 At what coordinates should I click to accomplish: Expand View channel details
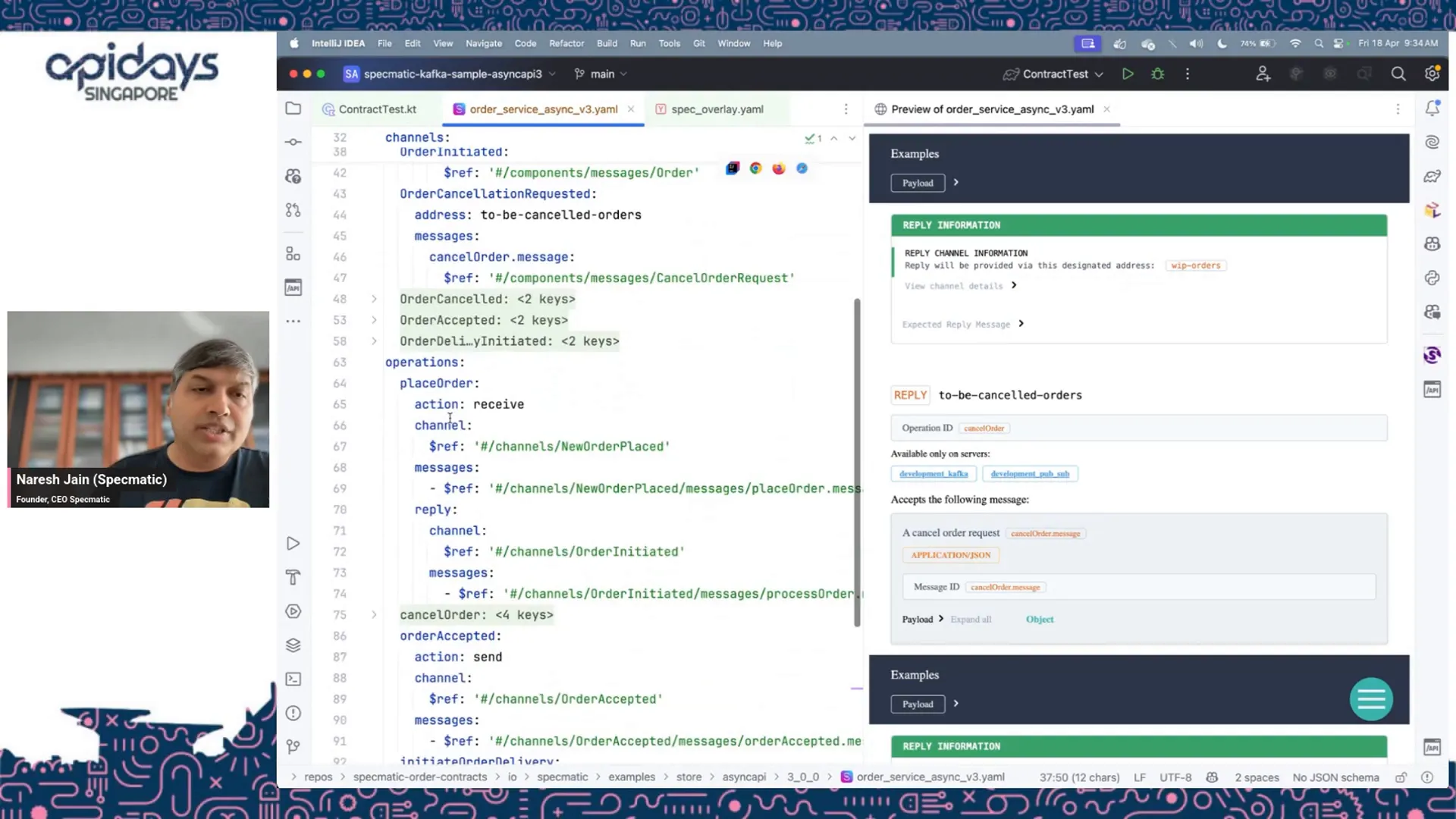960,286
